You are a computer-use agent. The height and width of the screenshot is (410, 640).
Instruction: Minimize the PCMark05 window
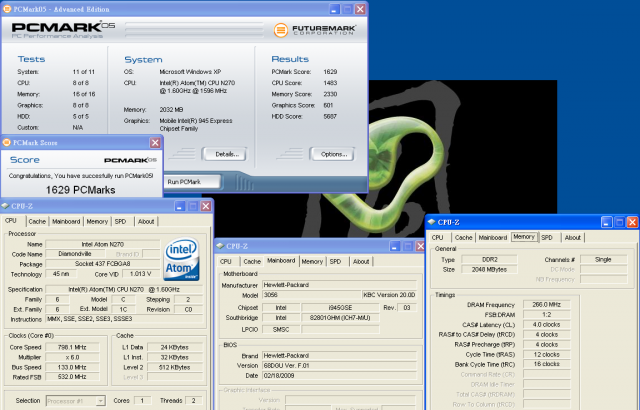click(334, 9)
